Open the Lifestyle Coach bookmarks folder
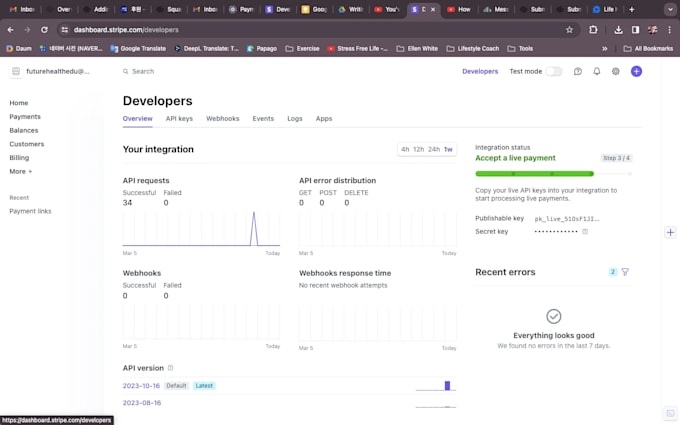Image resolution: width=680 pixels, height=425 pixels. pos(473,49)
